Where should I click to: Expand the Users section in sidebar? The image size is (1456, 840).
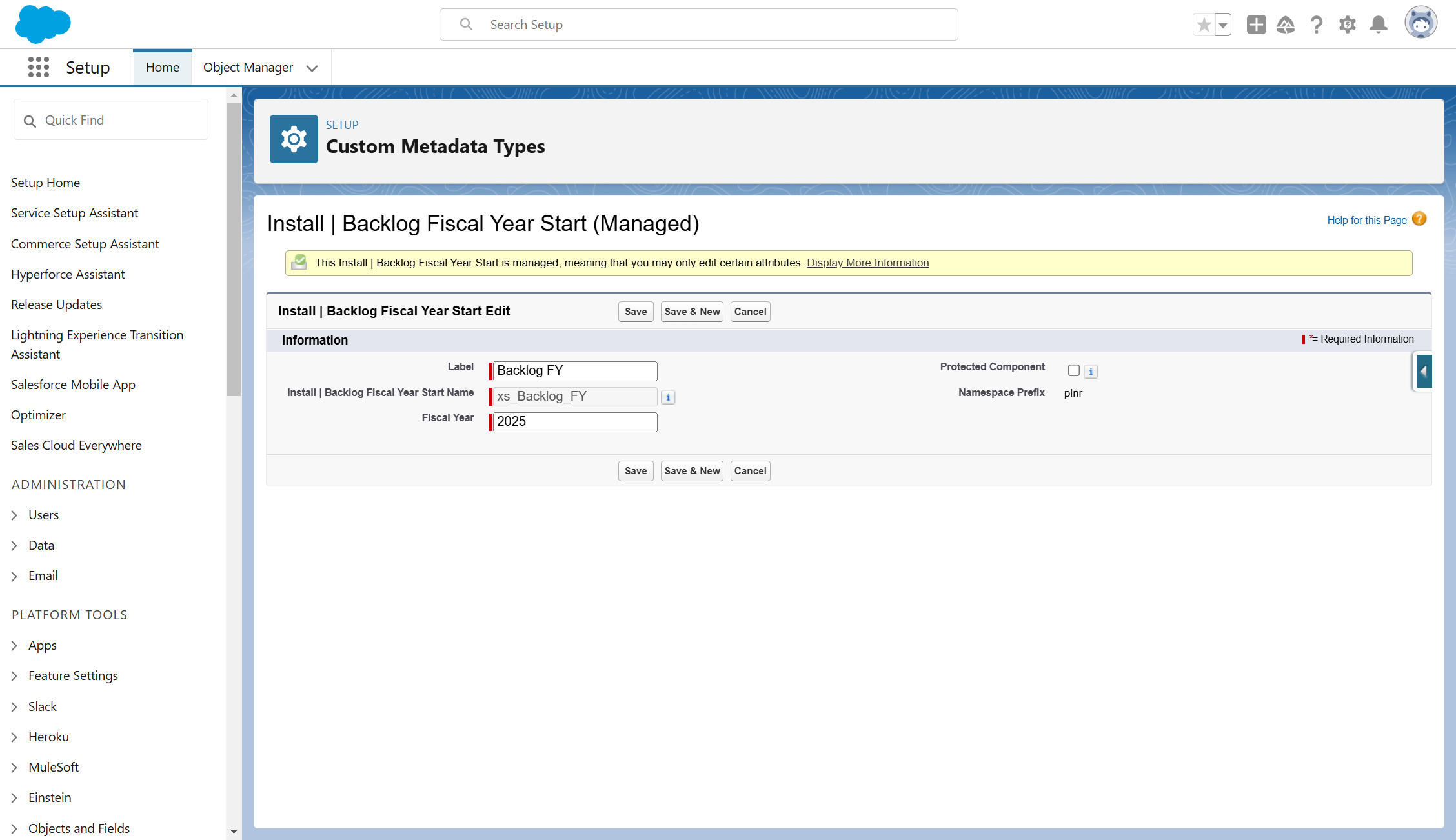[x=14, y=515]
